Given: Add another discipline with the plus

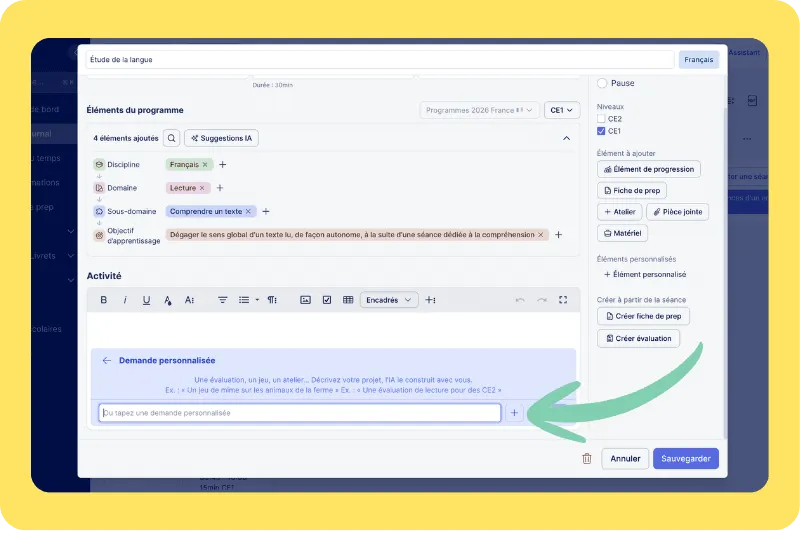Looking at the screenshot, I should tap(222, 165).
